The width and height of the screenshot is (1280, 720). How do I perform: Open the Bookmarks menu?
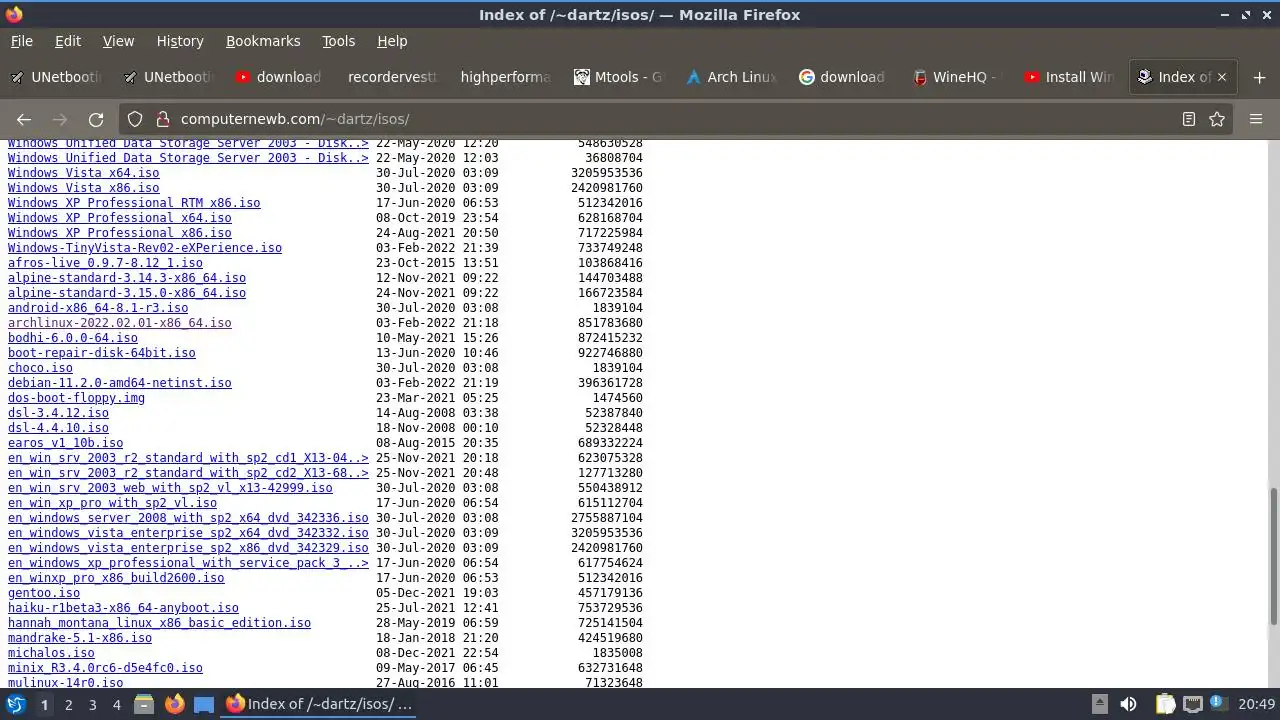tap(263, 41)
